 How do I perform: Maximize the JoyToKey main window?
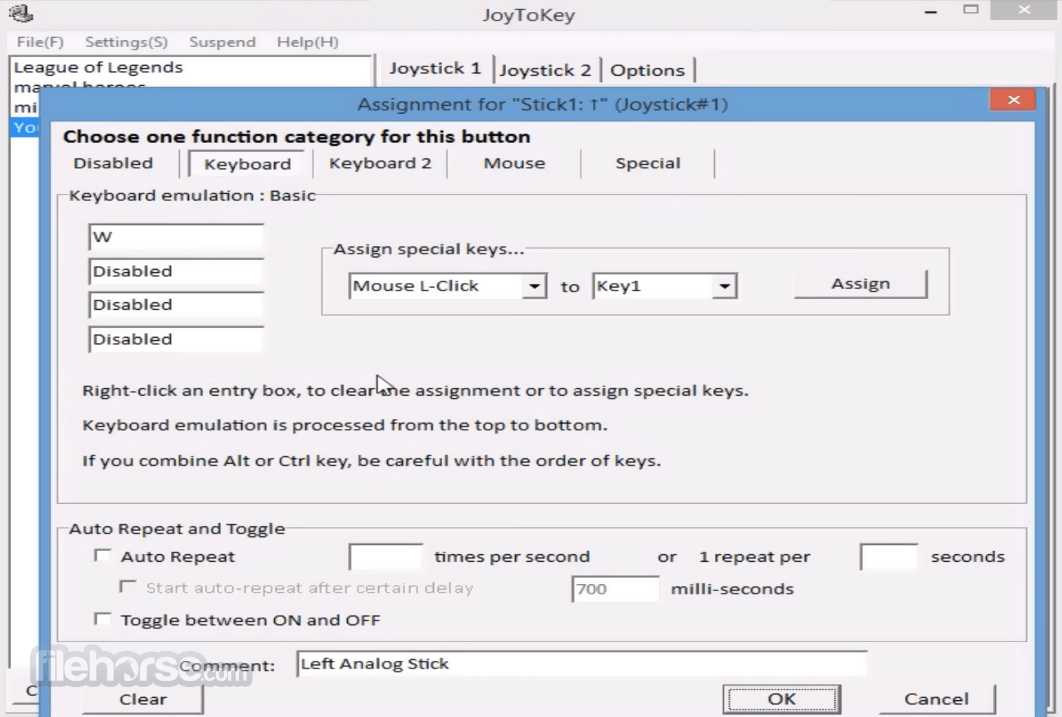click(x=971, y=10)
